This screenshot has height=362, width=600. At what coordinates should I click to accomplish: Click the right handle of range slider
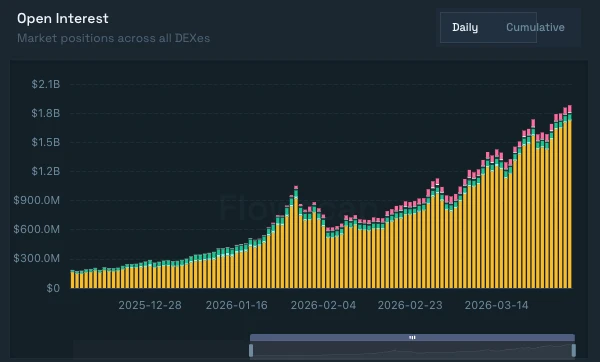[x=573, y=350]
